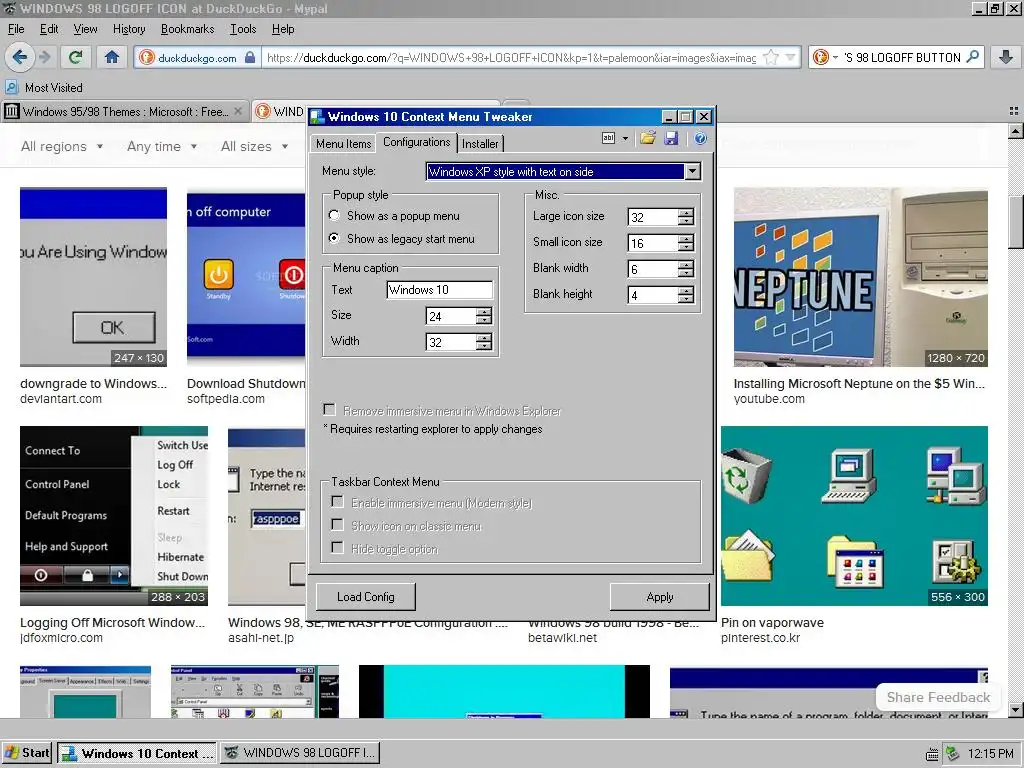Click the Menu caption Text field

pyautogui.click(x=440, y=289)
